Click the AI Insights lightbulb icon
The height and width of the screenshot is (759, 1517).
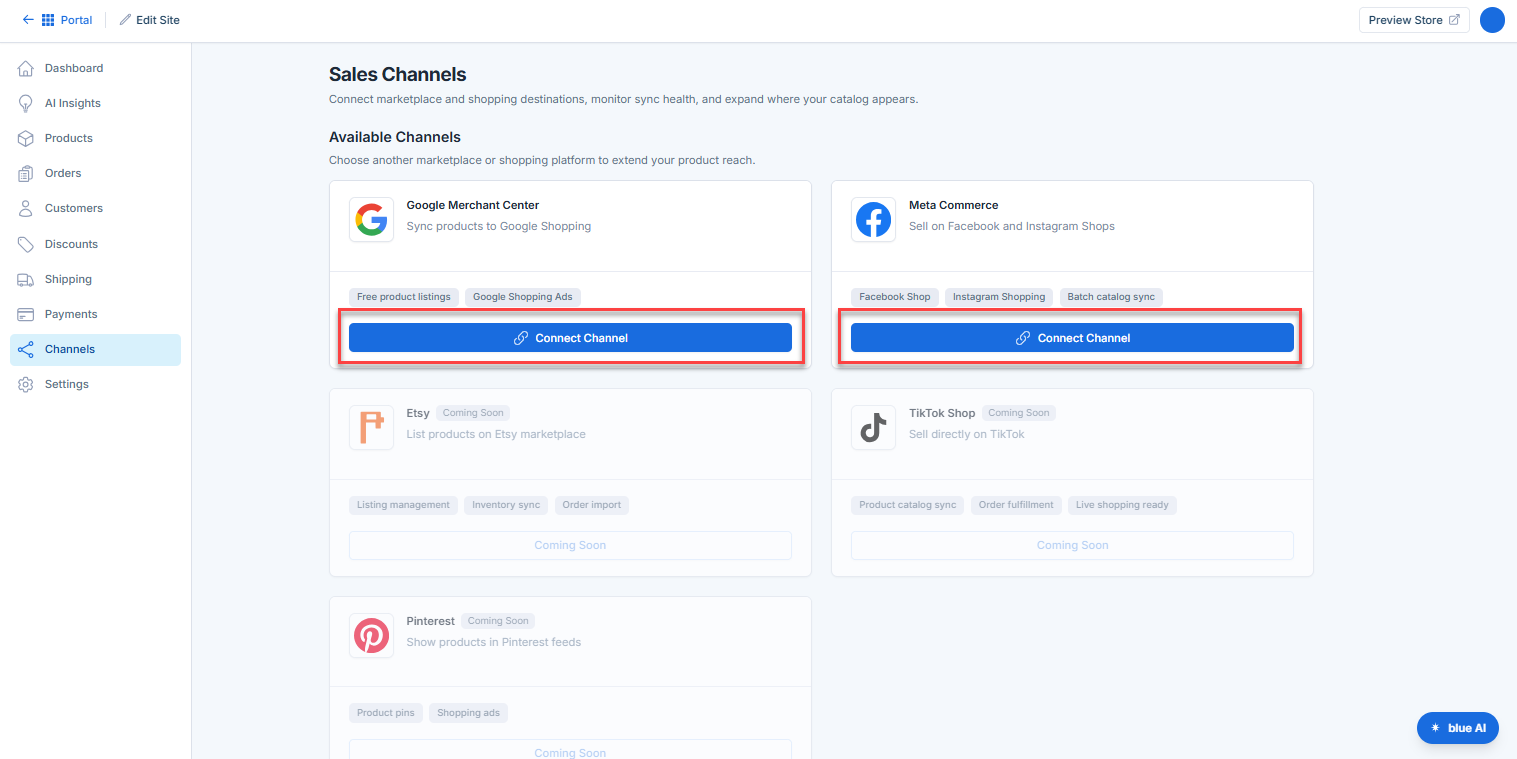tap(26, 103)
